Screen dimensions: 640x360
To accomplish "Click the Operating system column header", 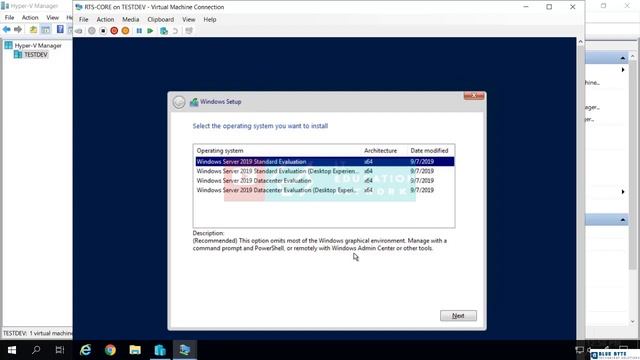I will click(220, 151).
